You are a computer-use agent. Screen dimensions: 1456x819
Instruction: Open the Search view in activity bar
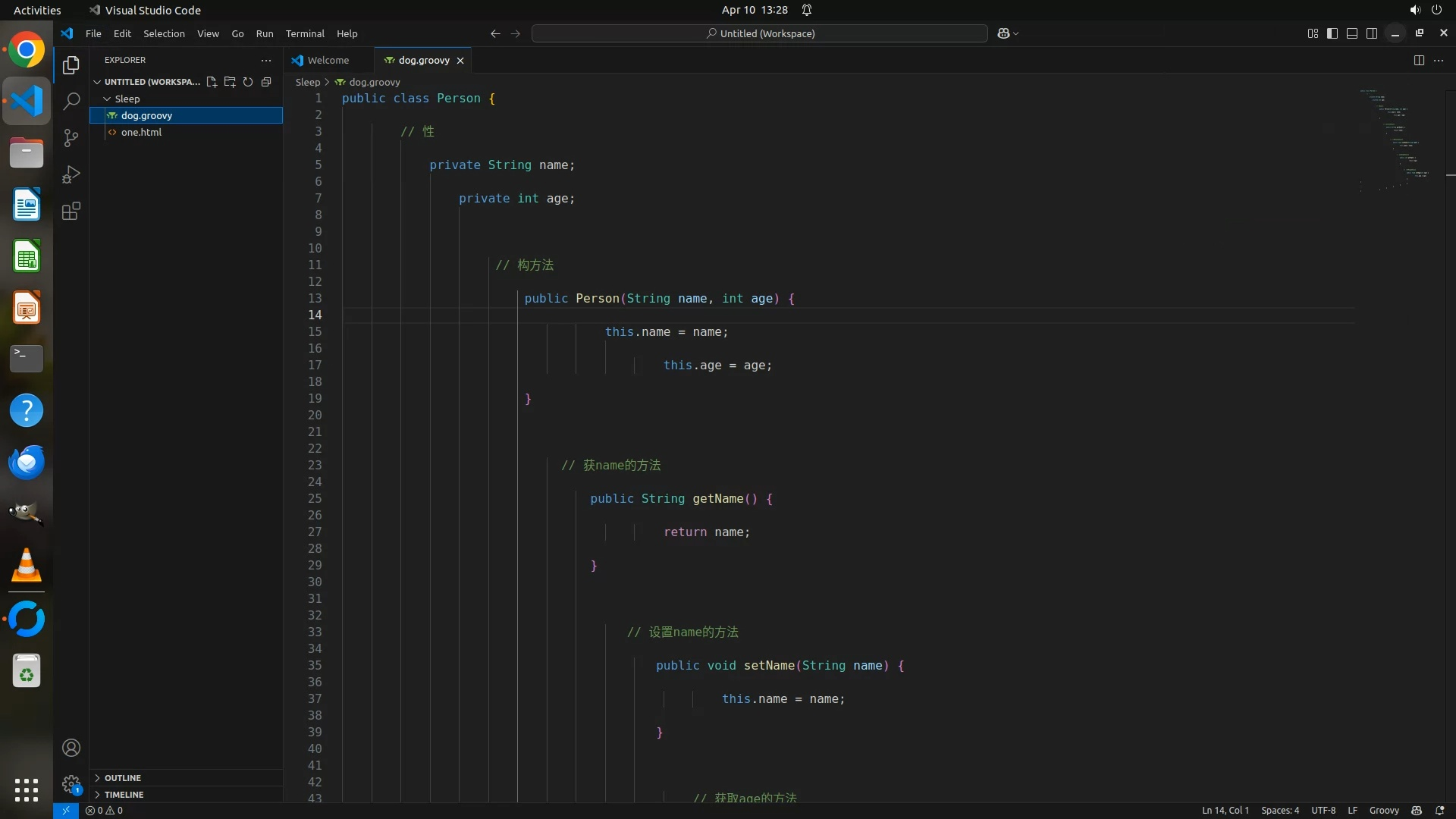tap(71, 101)
